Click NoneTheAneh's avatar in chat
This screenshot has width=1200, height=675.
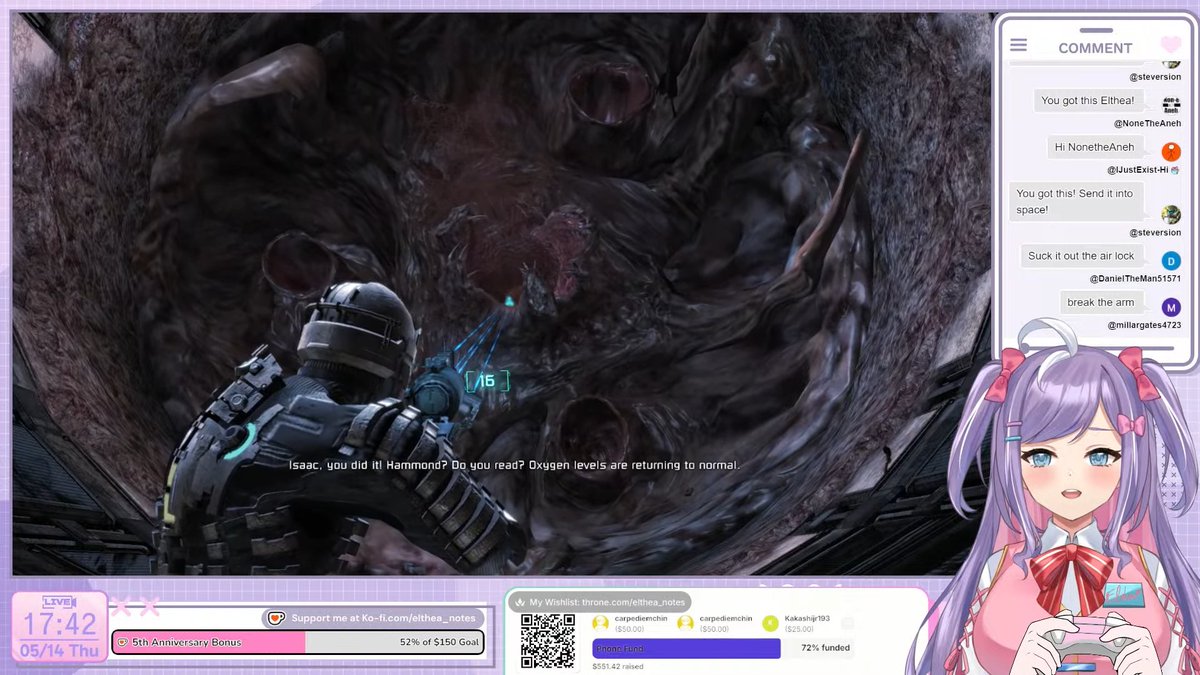coord(1171,104)
